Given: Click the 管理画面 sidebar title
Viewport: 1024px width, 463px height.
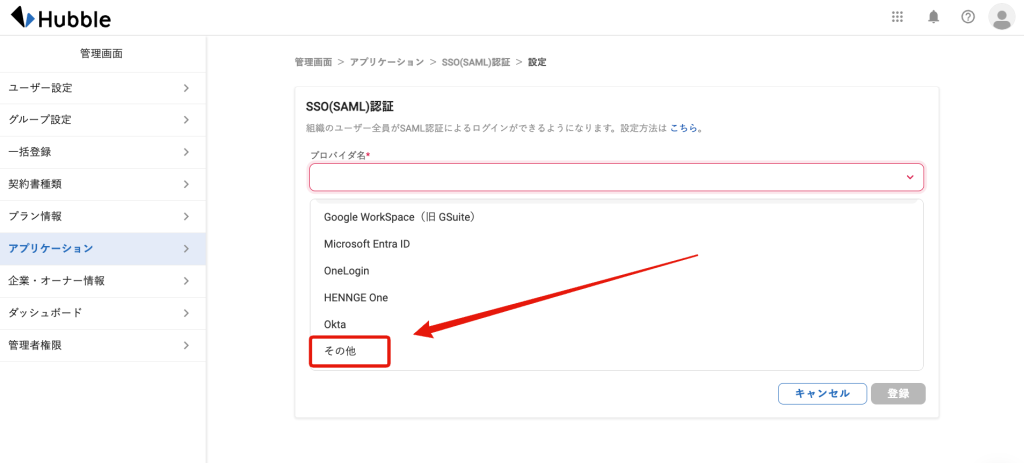Looking at the screenshot, I should [101, 54].
